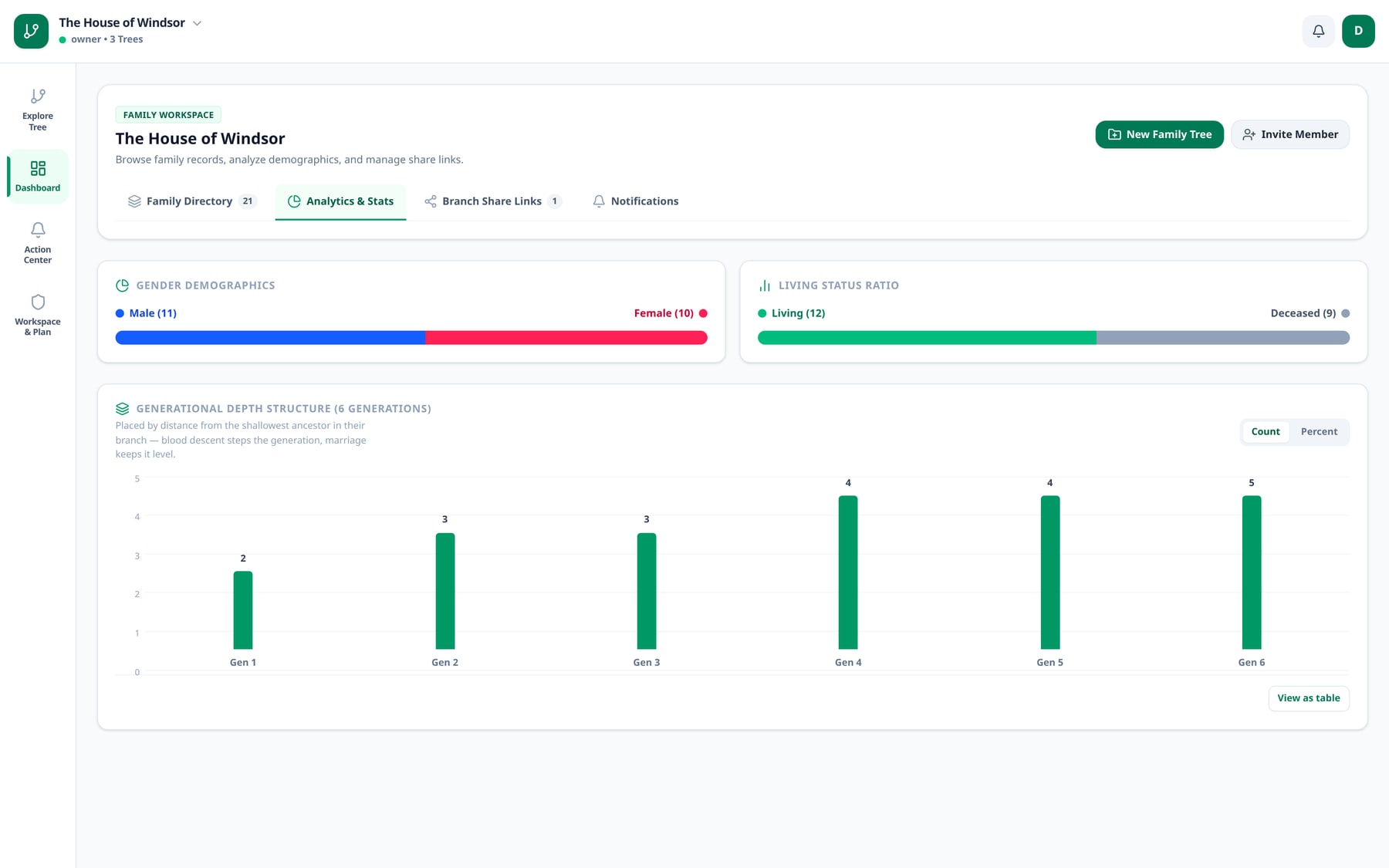Click the Living Status Ratio bar-chart icon
Screen dimensions: 1389x868
(x=765, y=285)
